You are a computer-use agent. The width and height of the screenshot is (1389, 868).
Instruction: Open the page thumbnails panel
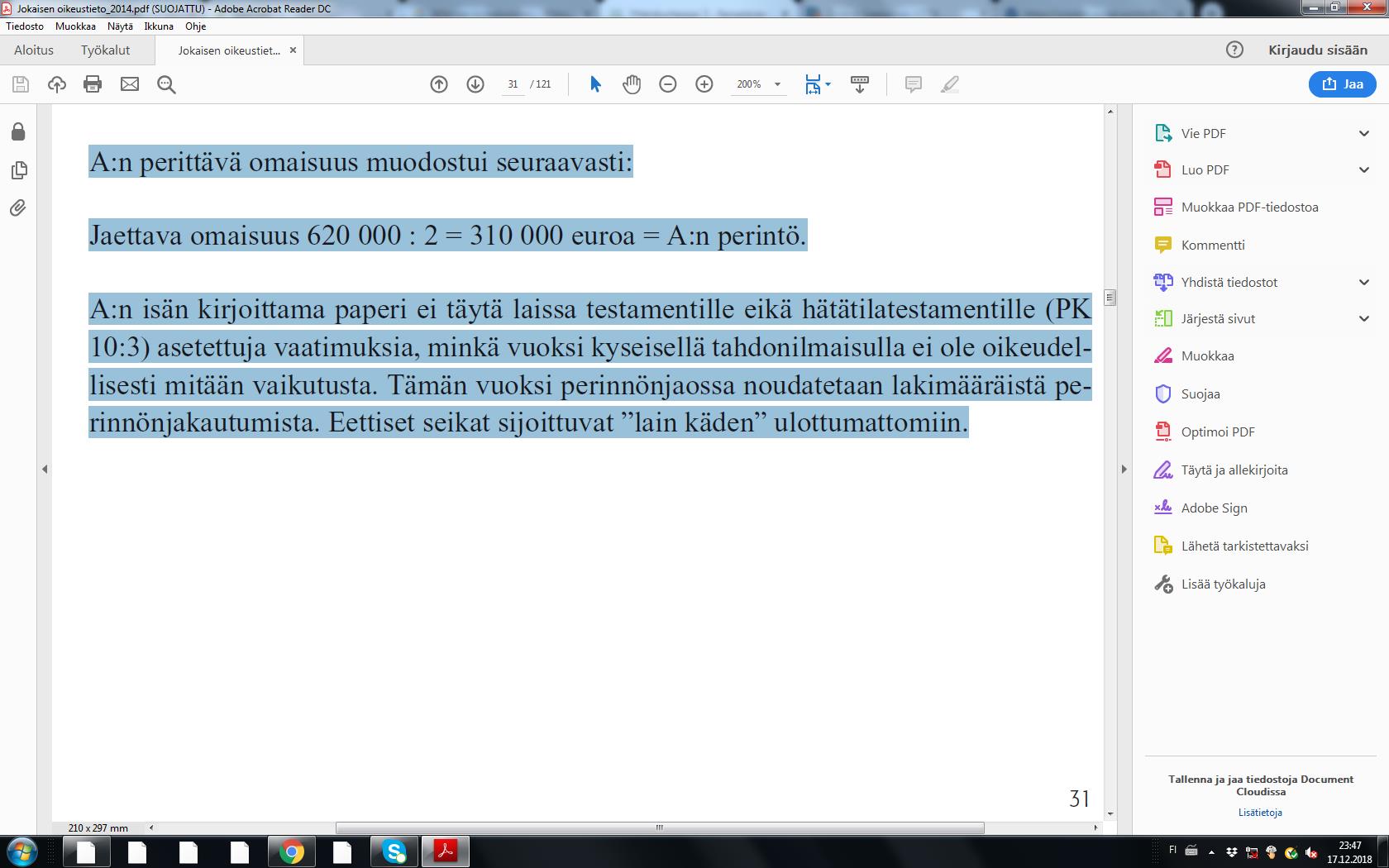tap(18, 170)
